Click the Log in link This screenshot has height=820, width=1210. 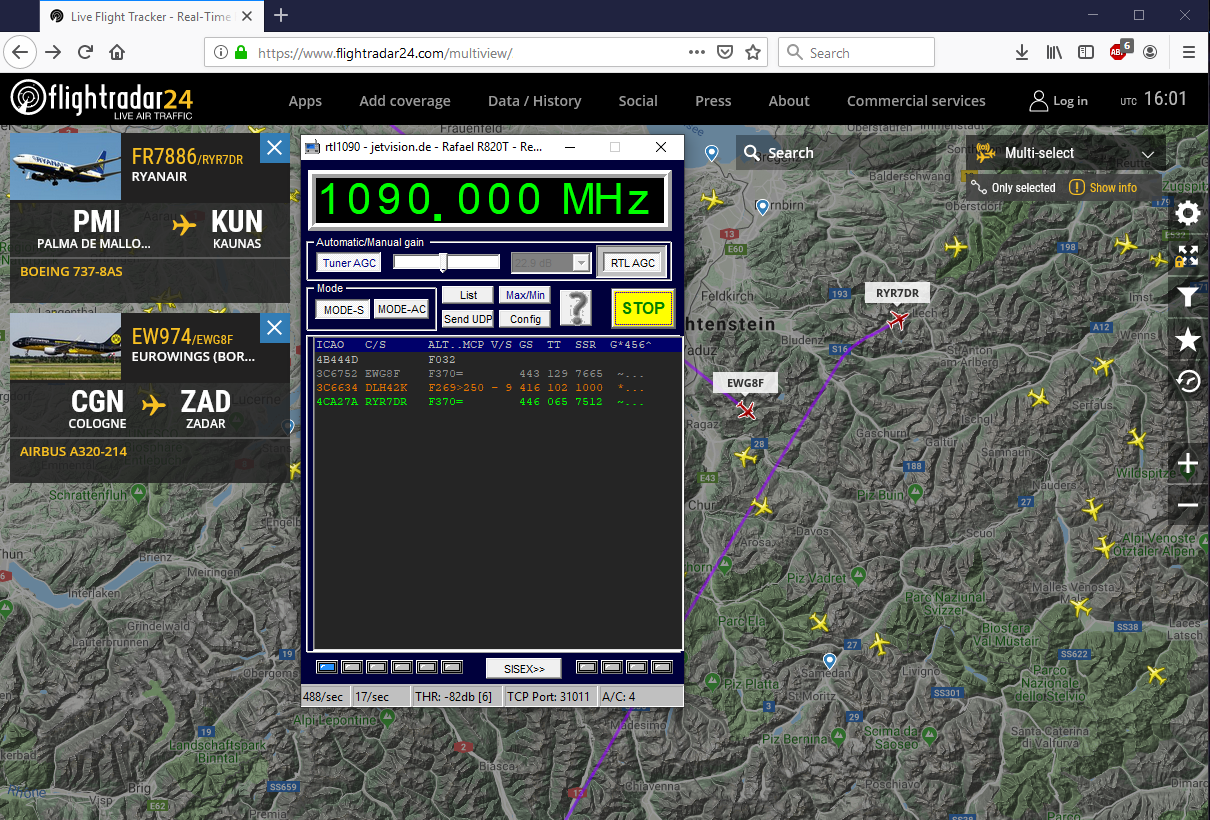coord(1059,100)
